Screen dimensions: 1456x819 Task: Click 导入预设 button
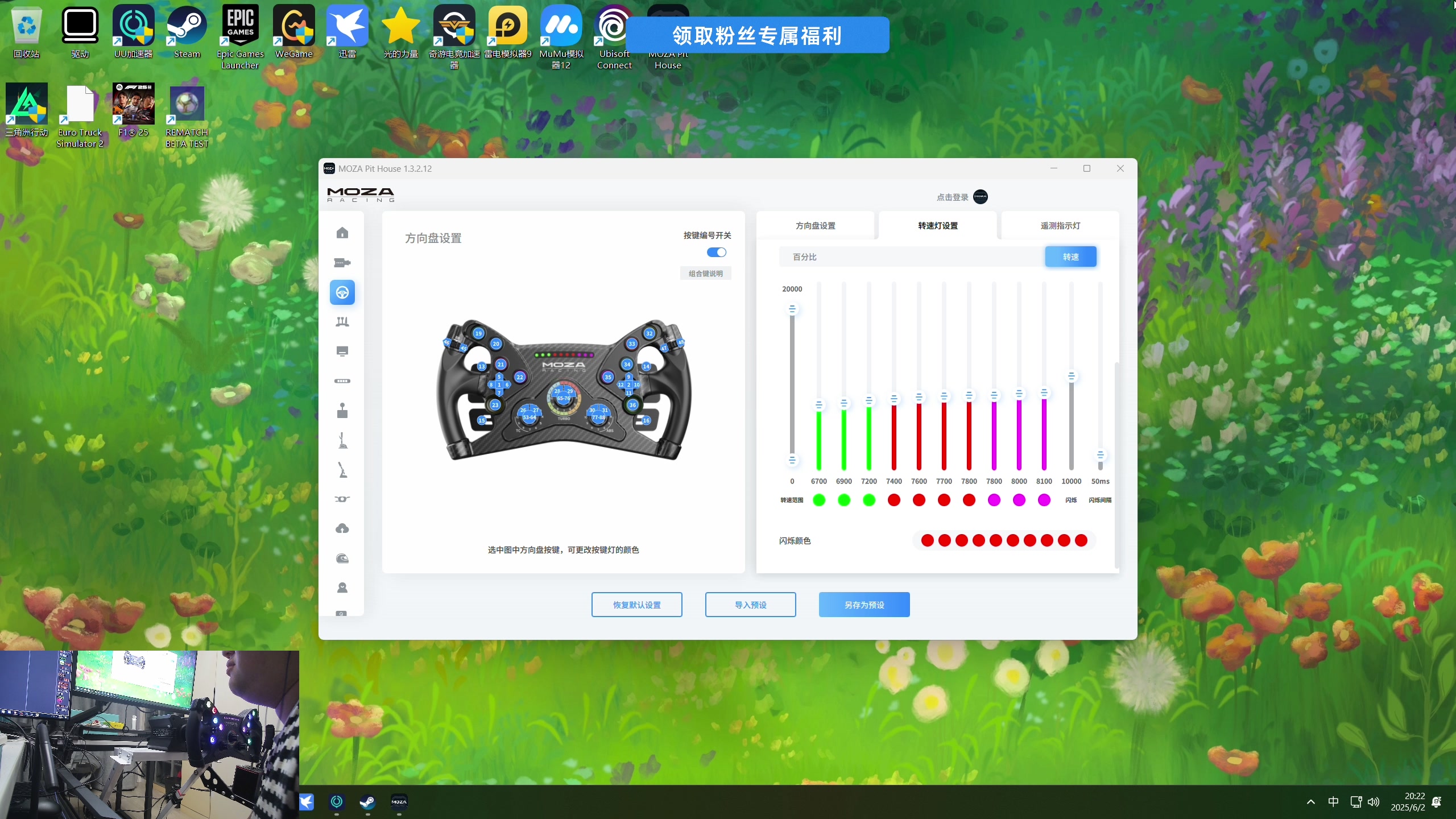click(x=750, y=605)
